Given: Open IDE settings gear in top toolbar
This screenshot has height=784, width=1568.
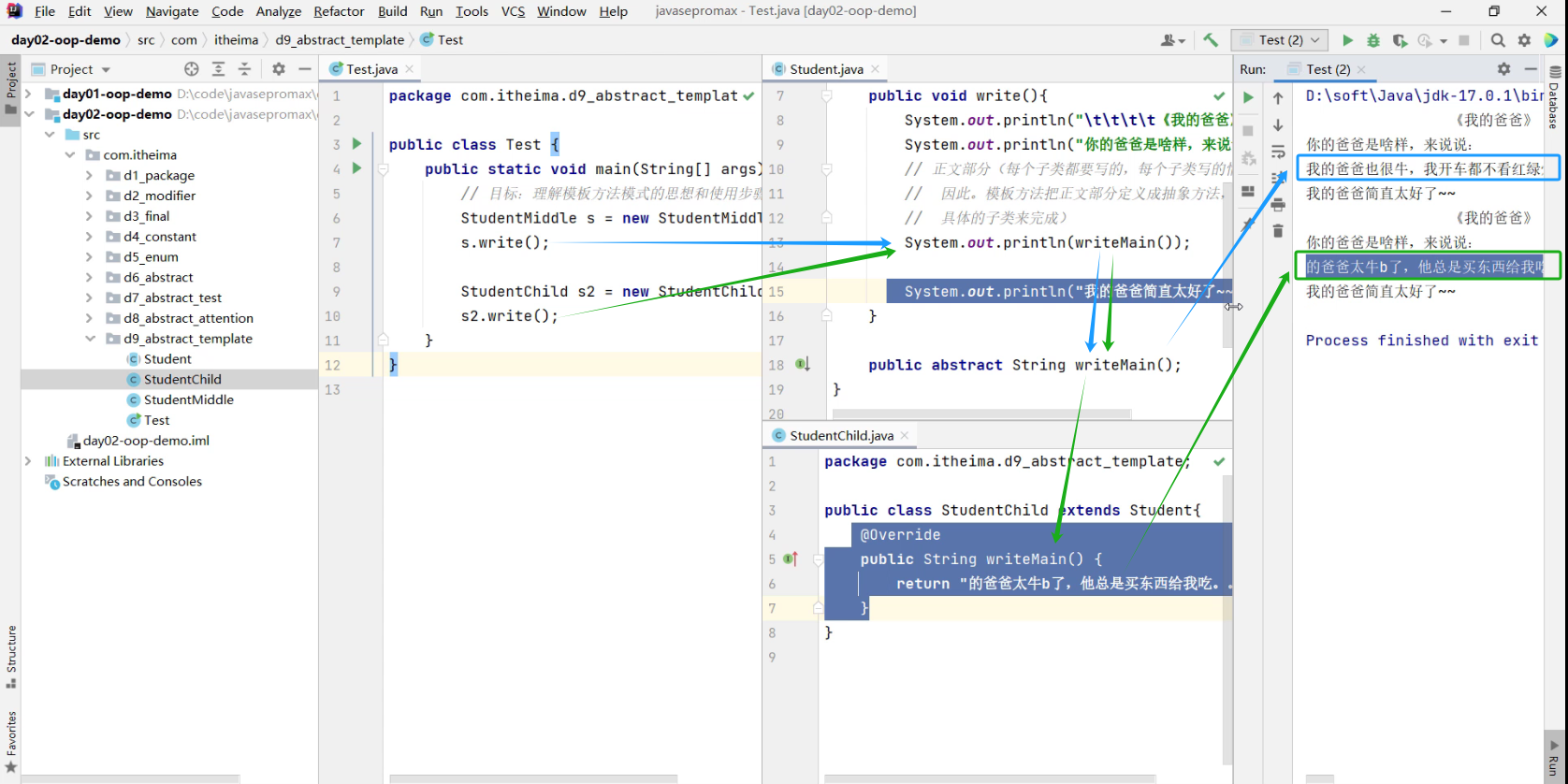Looking at the screenshot, I should 1524,40.
